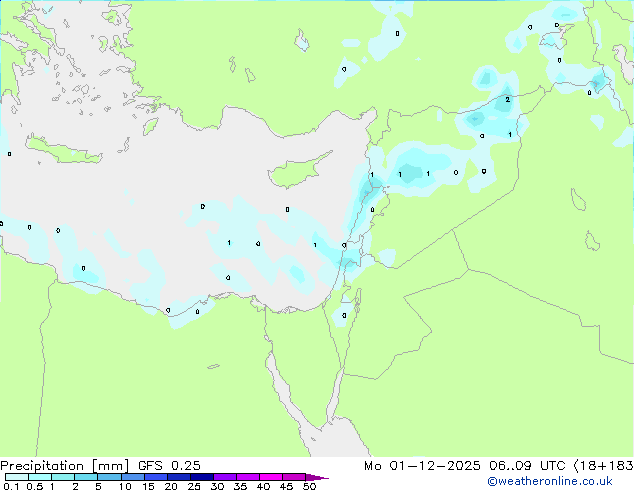Pick the legend swatch between 30 and 35
The image size is (634, 490).
coord(224,477)
